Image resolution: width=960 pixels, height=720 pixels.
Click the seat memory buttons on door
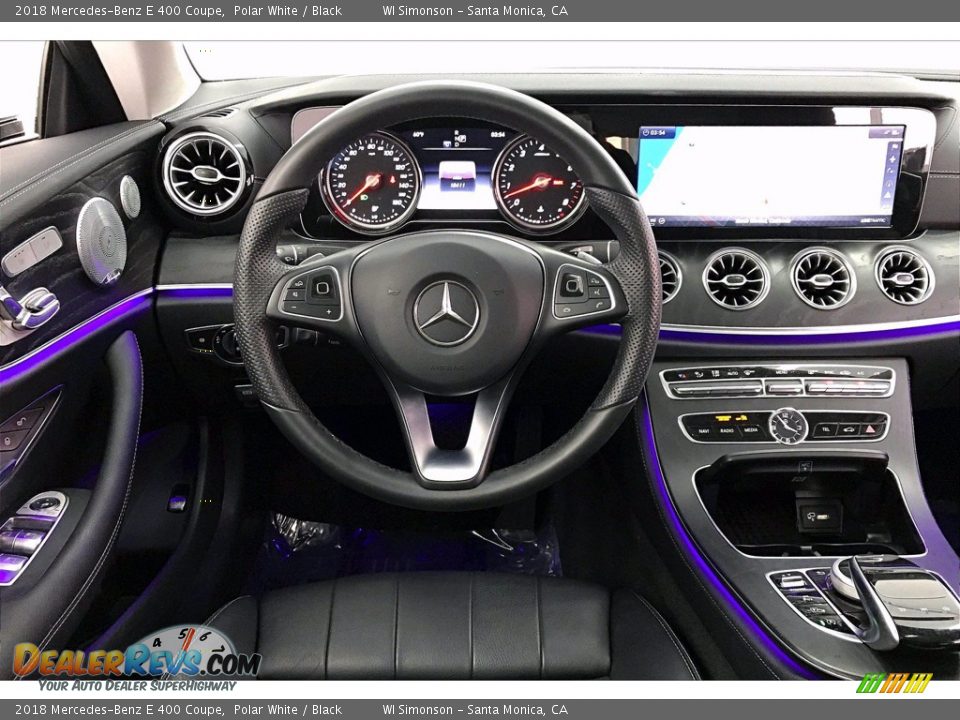point(32,251)
